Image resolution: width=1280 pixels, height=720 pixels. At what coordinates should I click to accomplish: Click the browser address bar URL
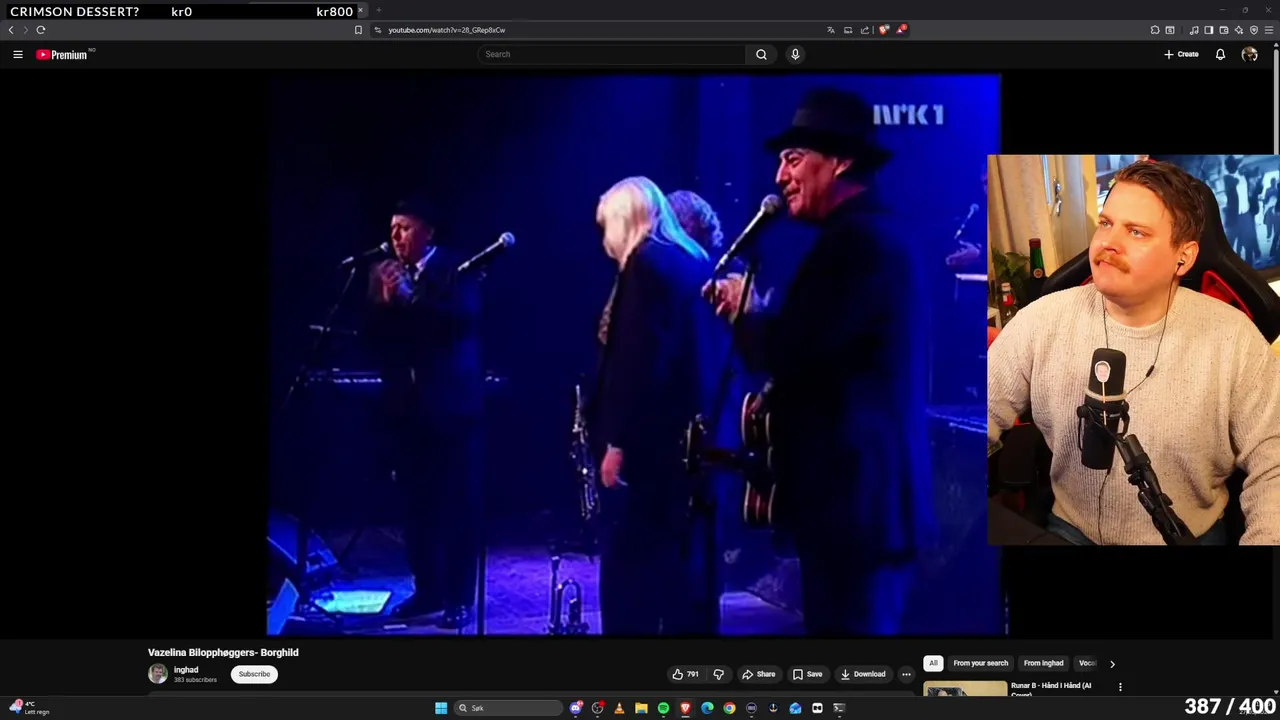click(x=447, y=30)
